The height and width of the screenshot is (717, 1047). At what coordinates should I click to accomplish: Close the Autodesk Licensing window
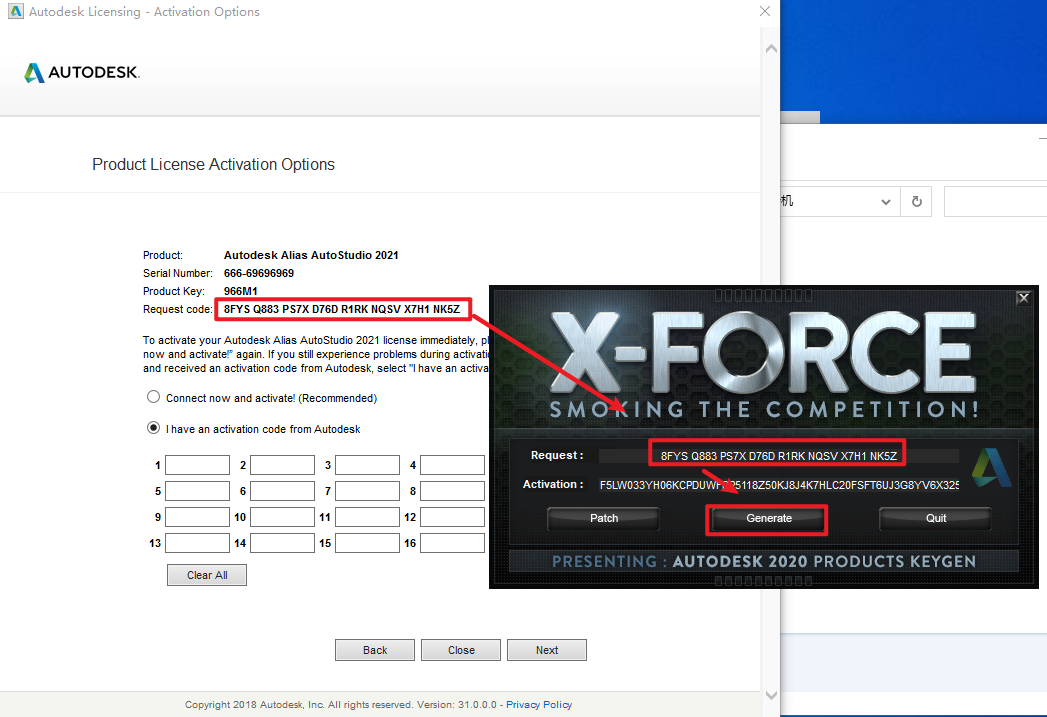[765, 11]
